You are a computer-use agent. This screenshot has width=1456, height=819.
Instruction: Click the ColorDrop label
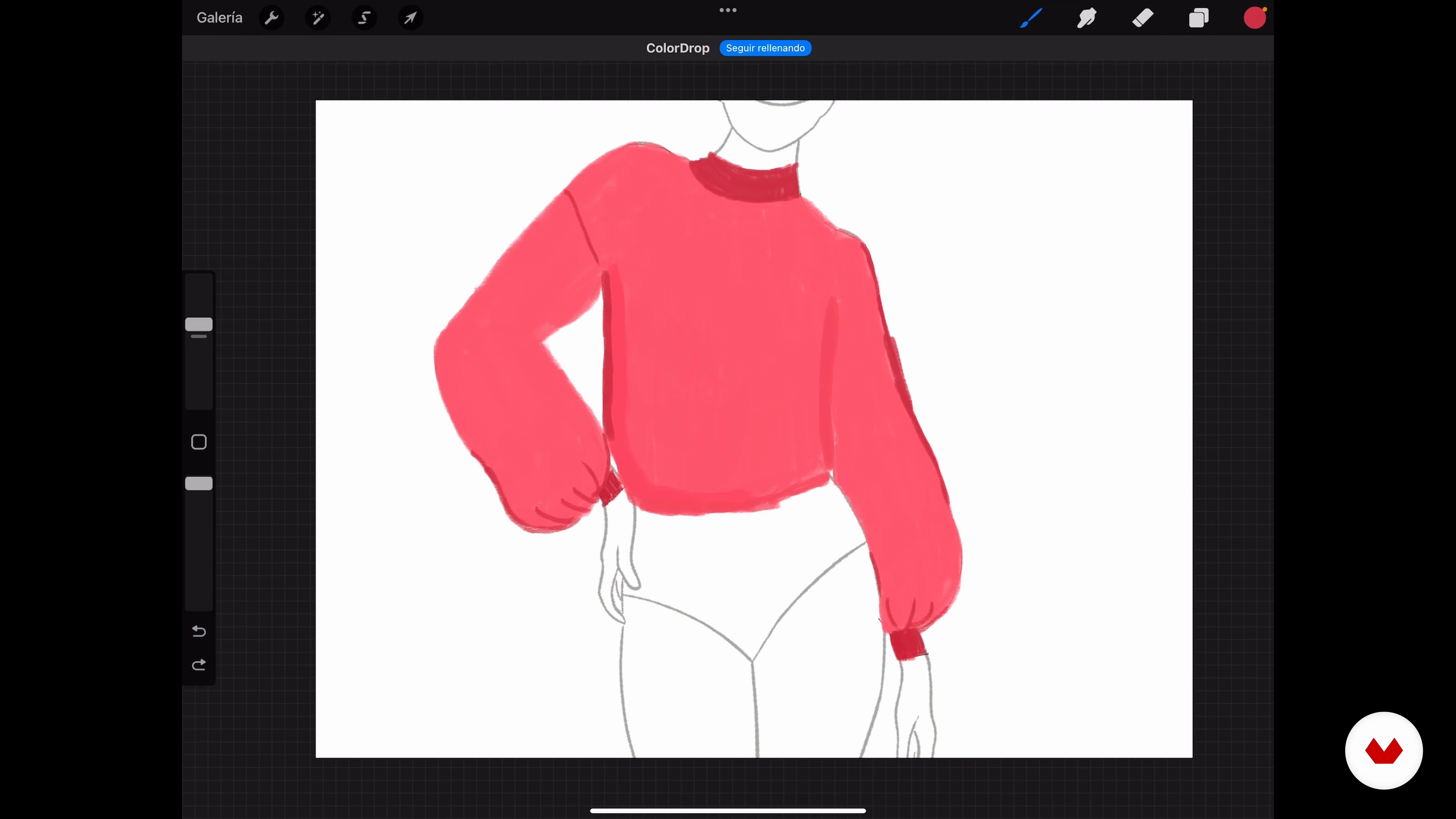678,48
